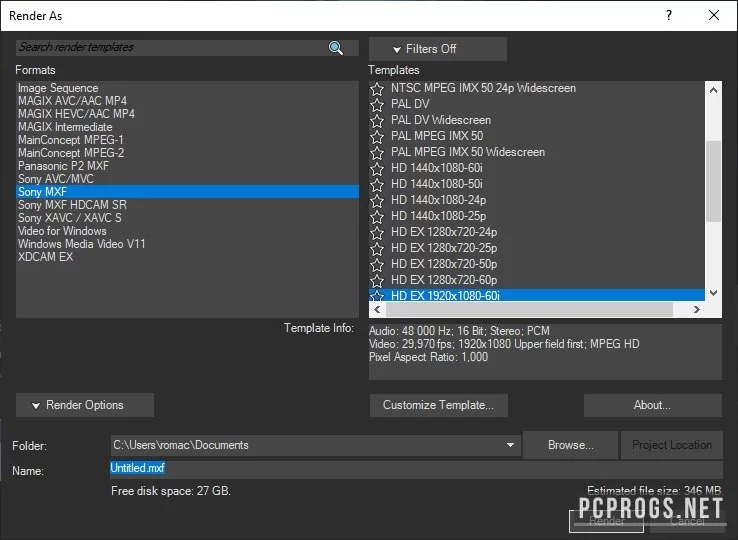Select MAGIX AVC/AAC MP4 format
The height and width of the screenshot is (540, 738).
[187, 101]
